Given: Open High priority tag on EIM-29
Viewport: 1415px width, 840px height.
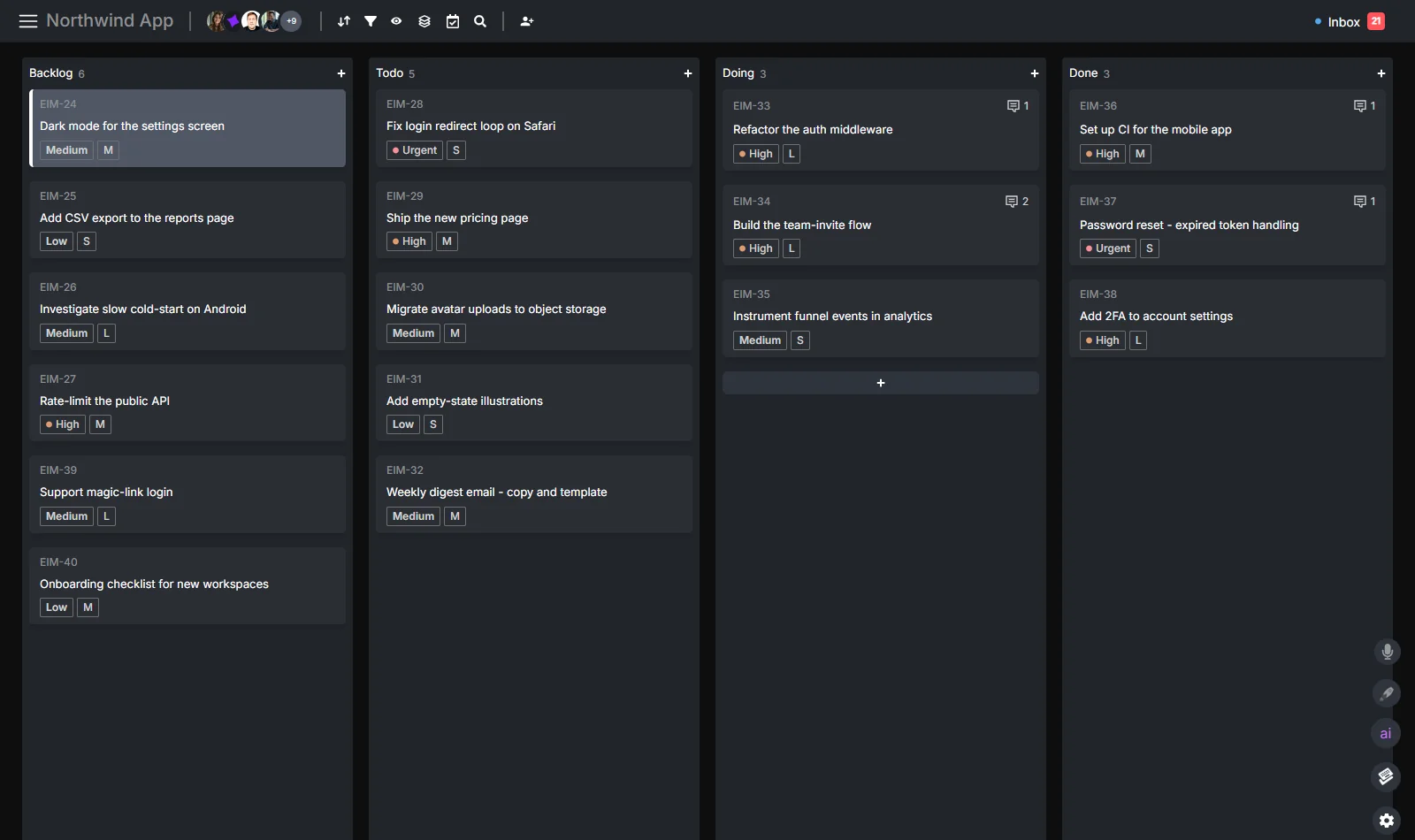Looking at the screenshot, I should coord(409,241).
